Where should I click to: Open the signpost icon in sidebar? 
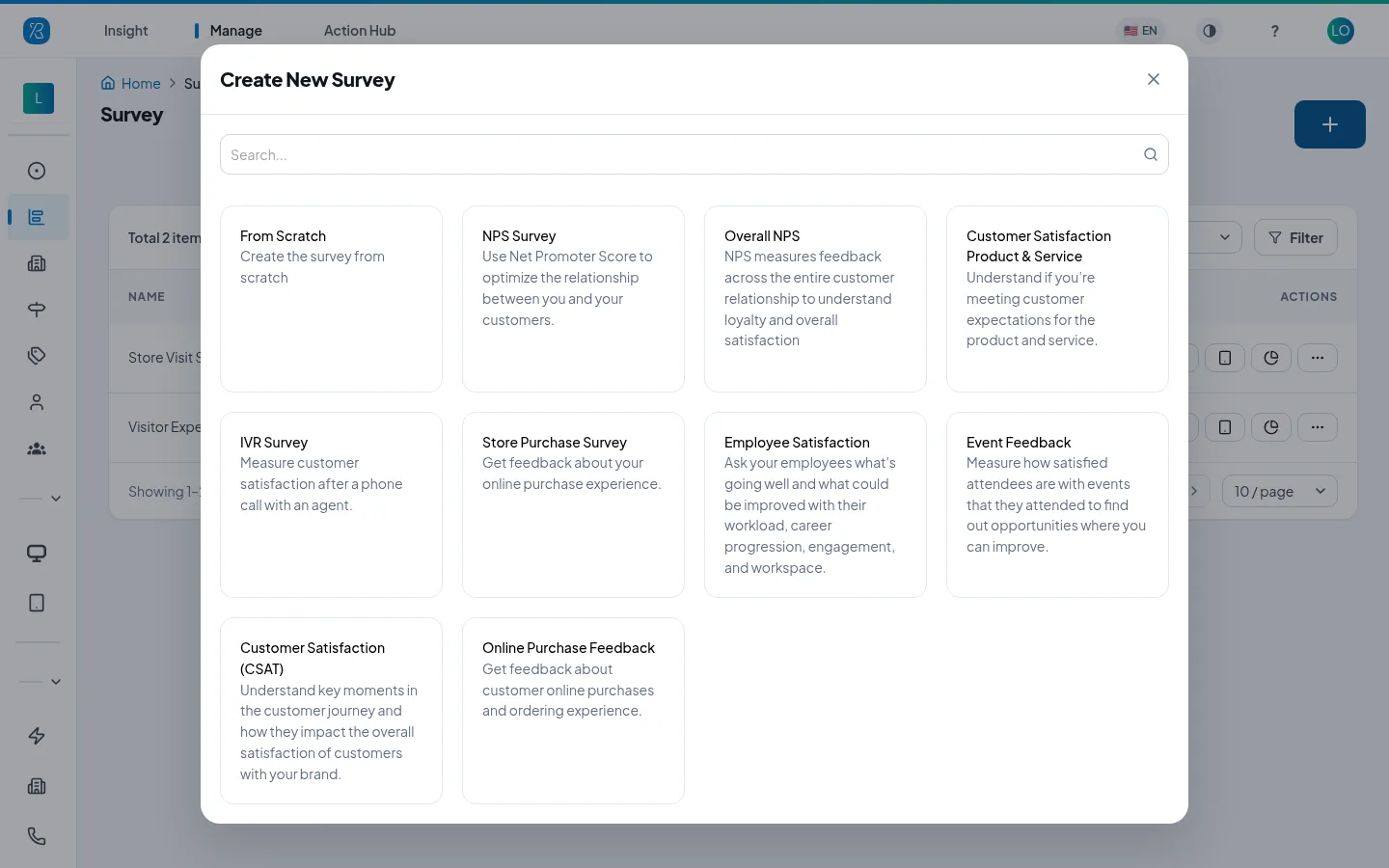[x=37, y=310]
